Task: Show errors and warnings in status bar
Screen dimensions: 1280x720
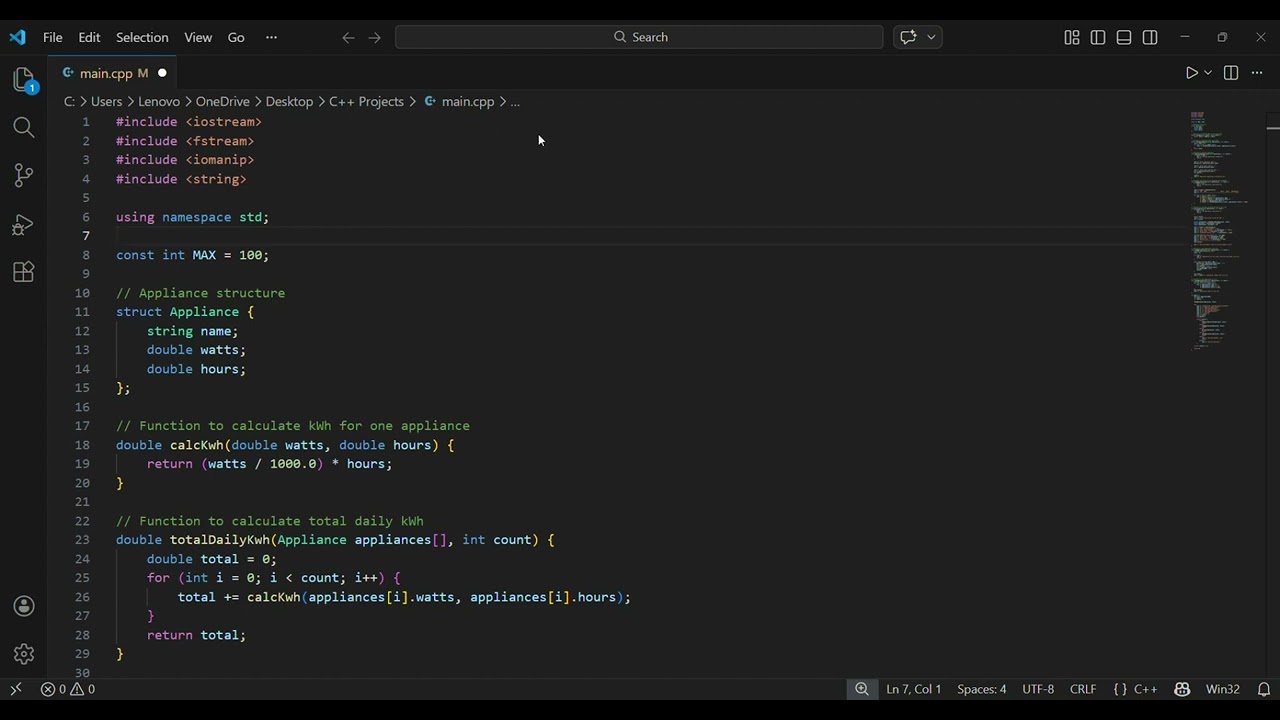Action: (x=68, y=689)
